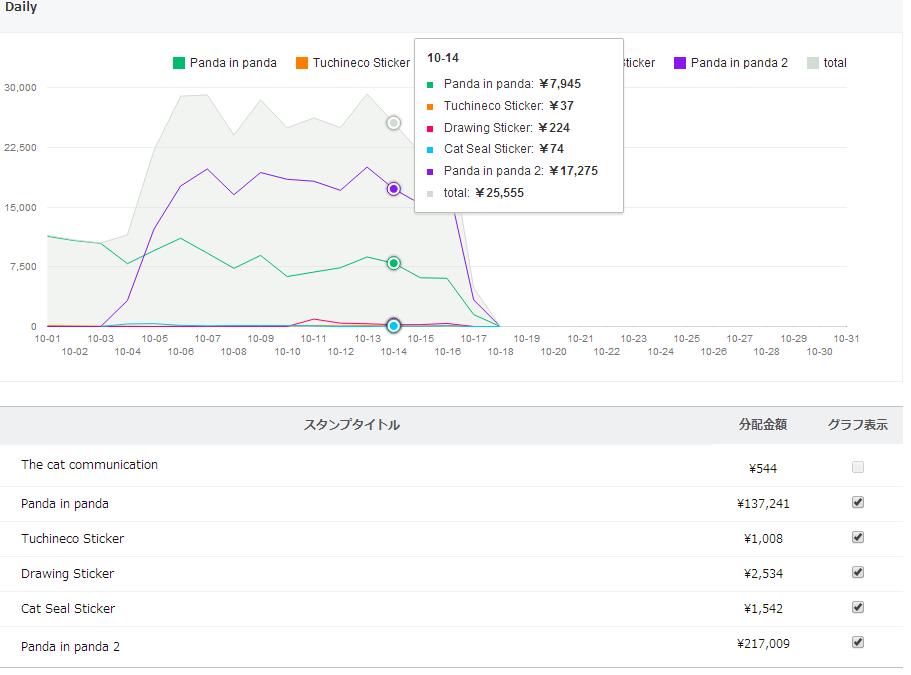Click the ¥217,009 amount in the table
Image resolution: width=911 pixels, height=675 pixels.
763,644
